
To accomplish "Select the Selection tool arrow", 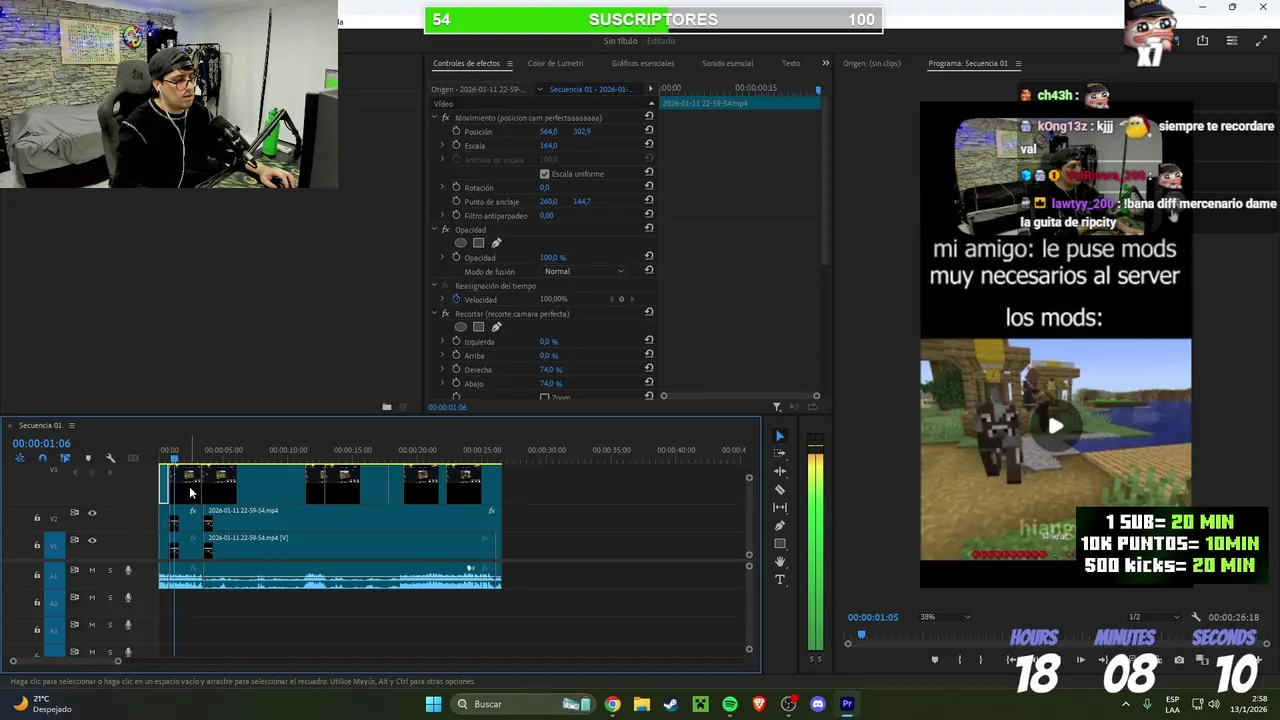I will point(780,436).
